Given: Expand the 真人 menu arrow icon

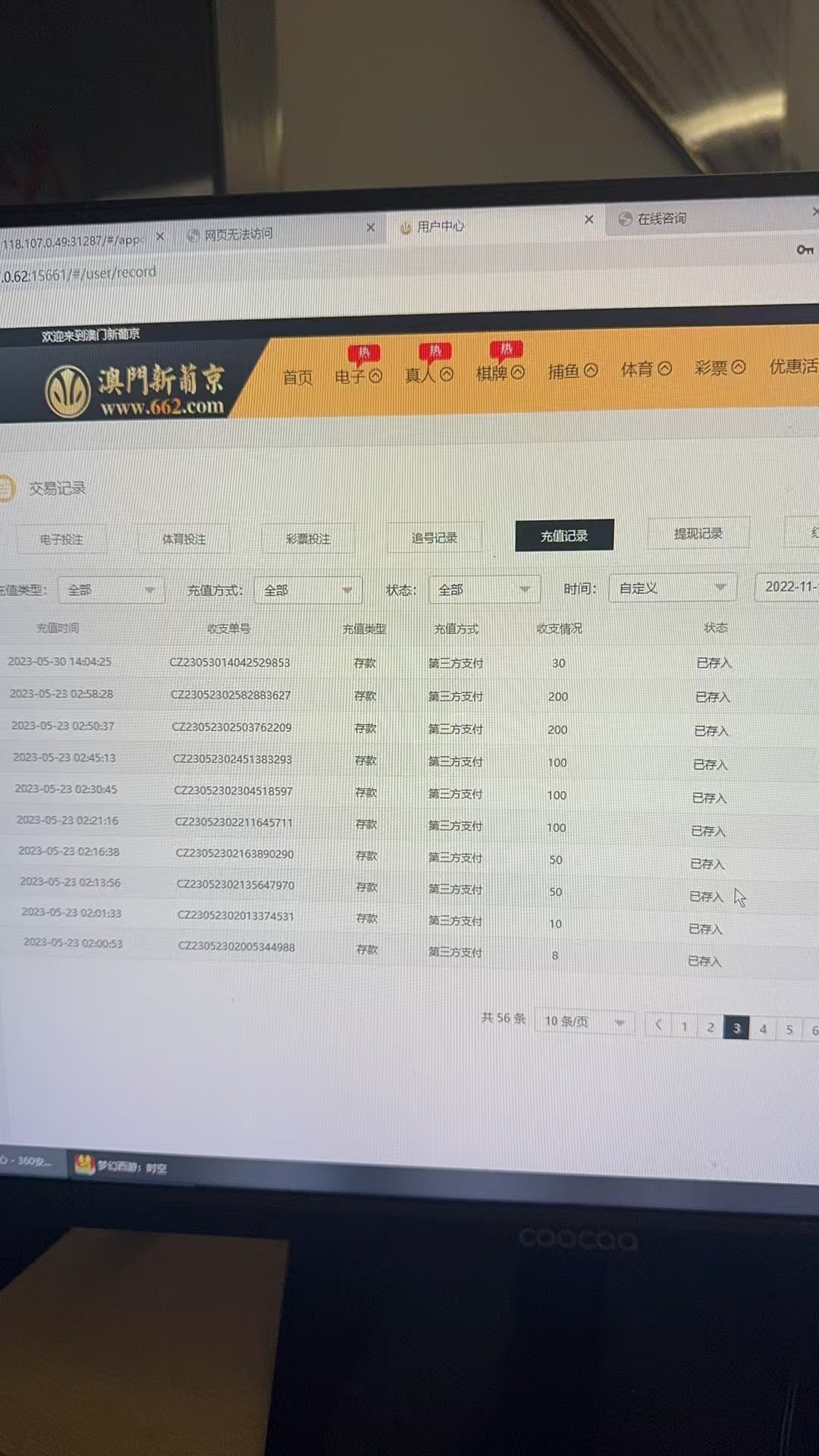Looking at the screenshot, I should [447, 374].
